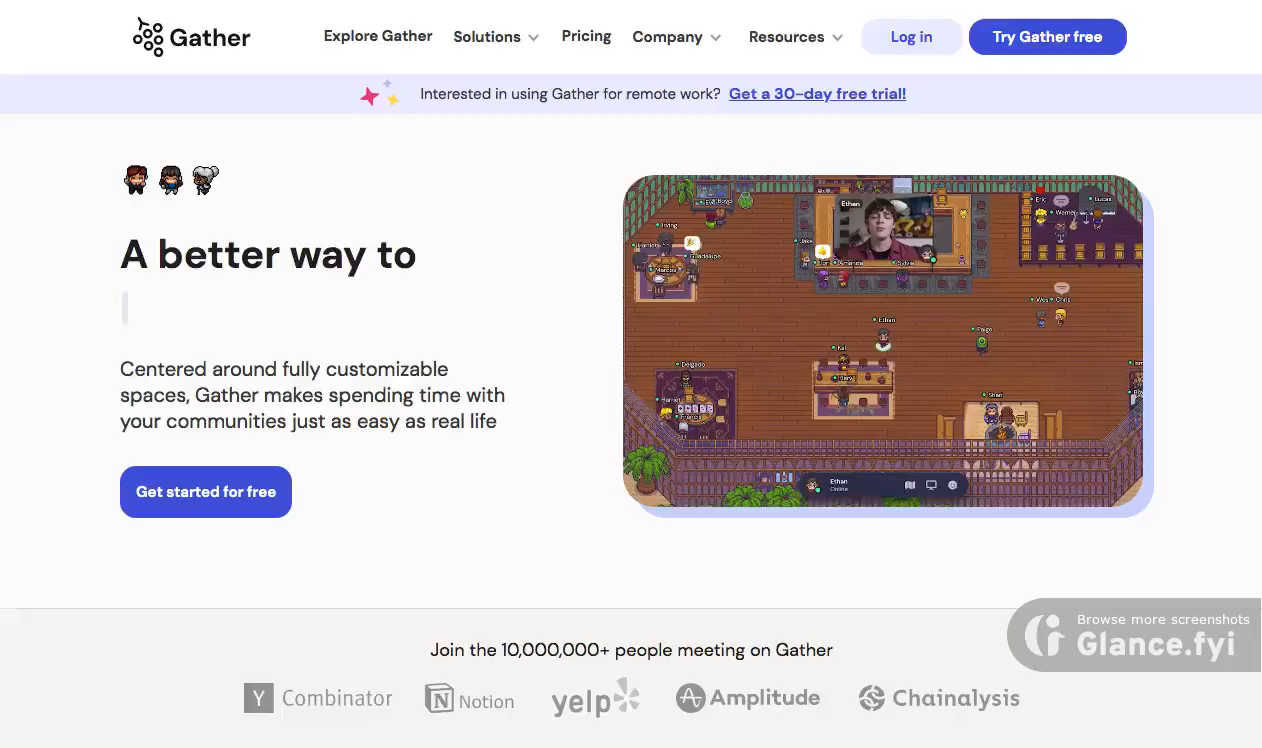The image size is (1262, 748).
Task: Click the Amplitude logo
Action: (748, 698)
